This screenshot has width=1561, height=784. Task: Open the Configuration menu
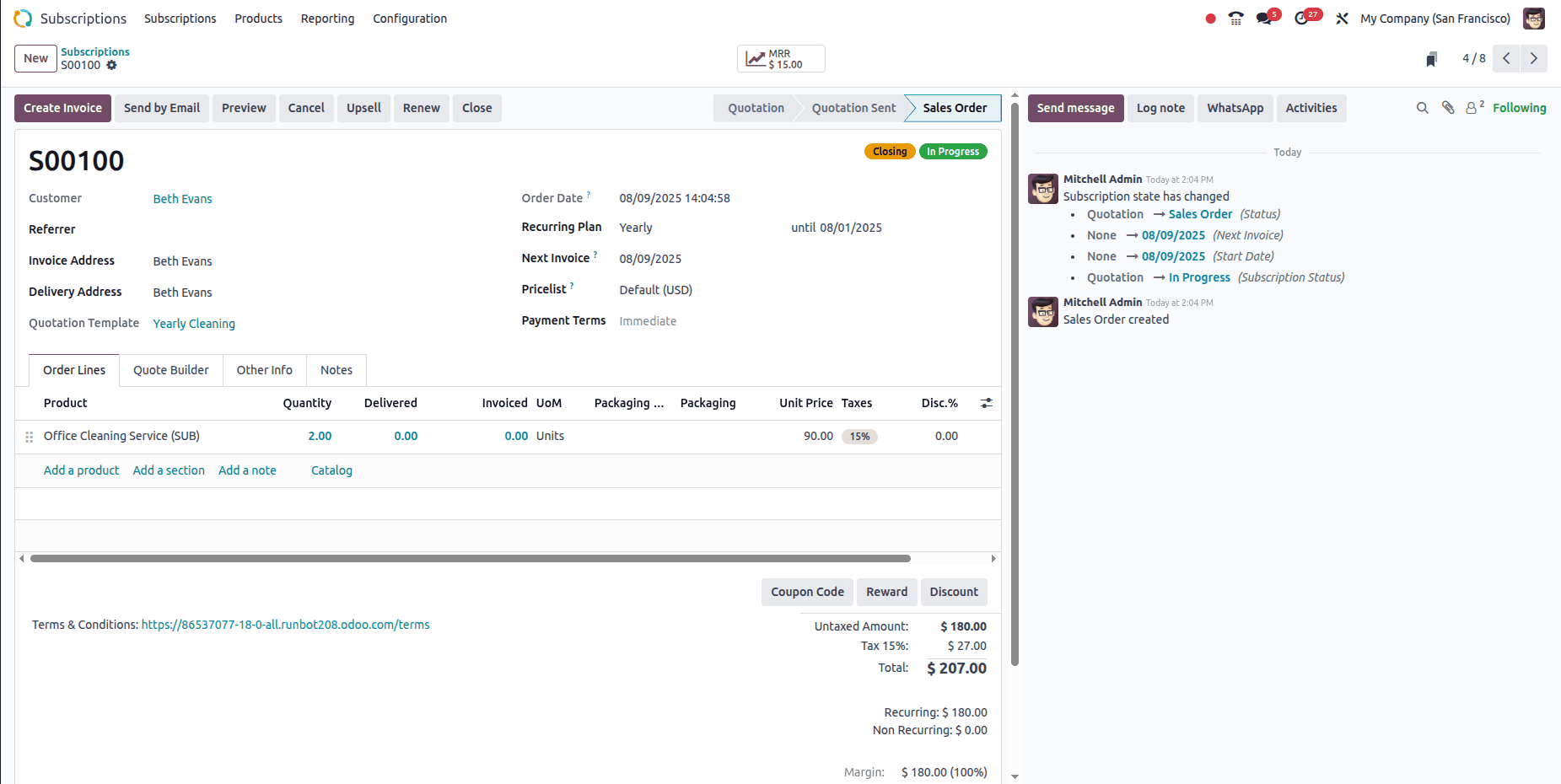(x=410, y=19)
